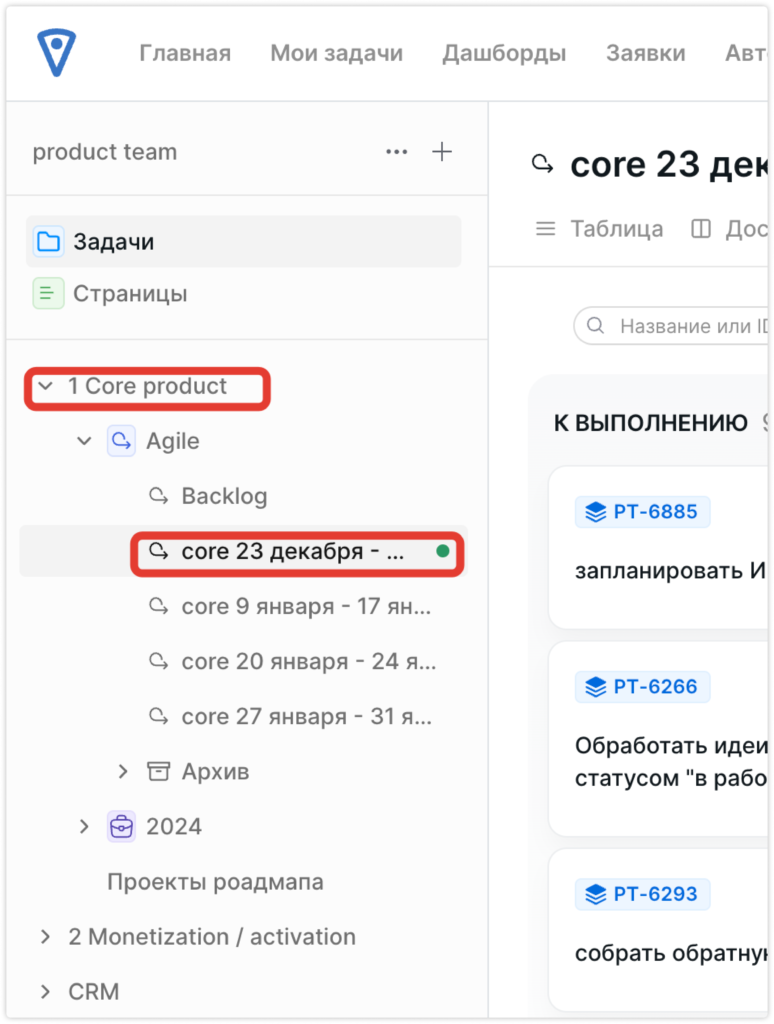Click the + button next to product team

coord(441,151)
